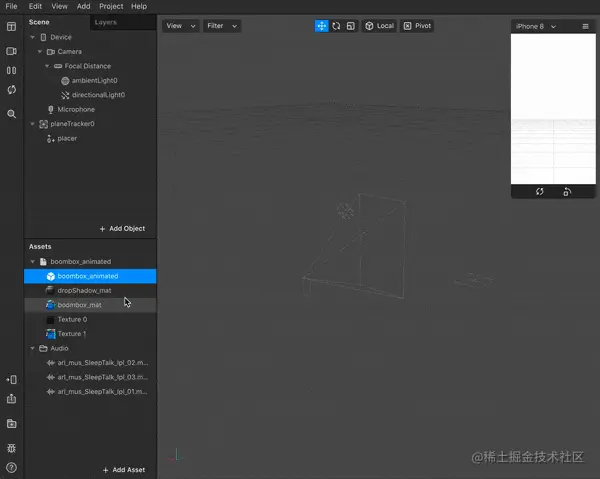
Task: Click the directionalLight0 light icon
Action: 65,95
